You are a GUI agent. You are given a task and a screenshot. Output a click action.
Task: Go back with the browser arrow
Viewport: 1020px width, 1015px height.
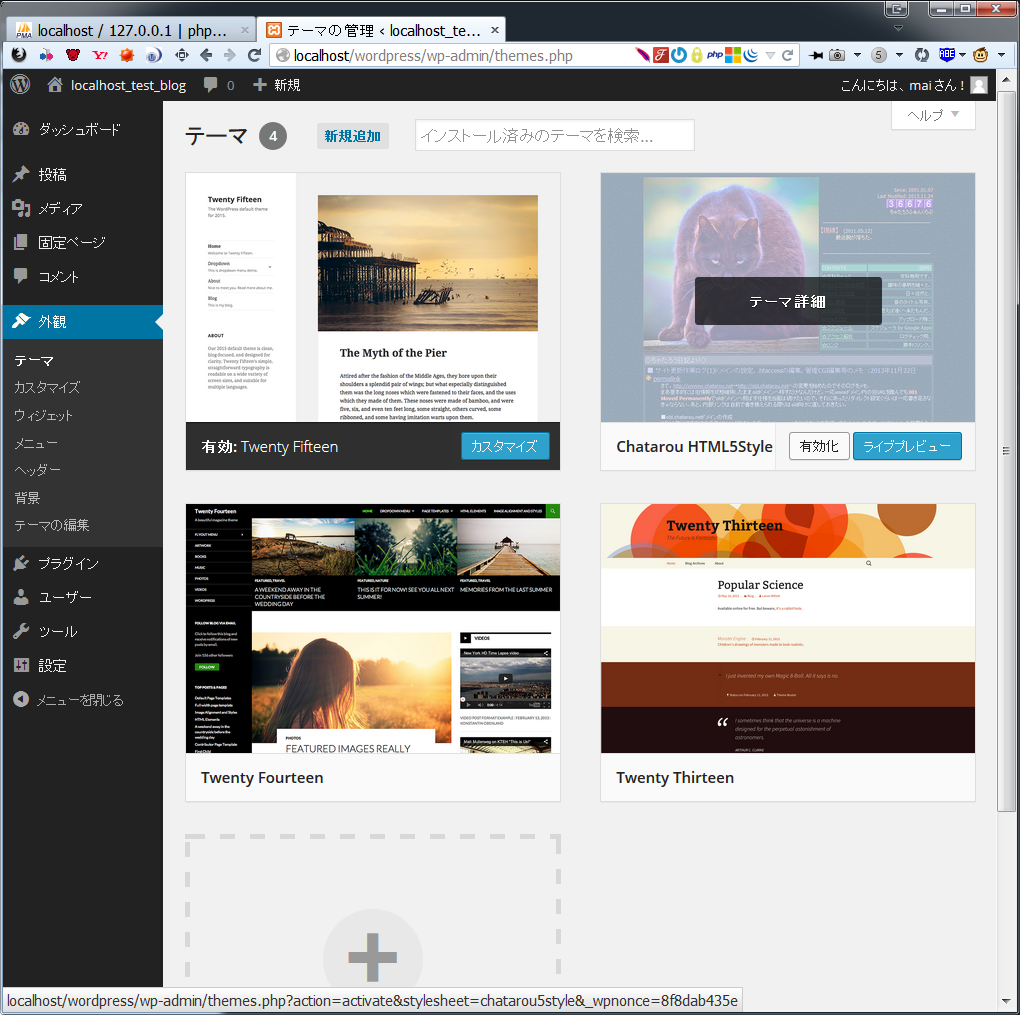[206, 55]
